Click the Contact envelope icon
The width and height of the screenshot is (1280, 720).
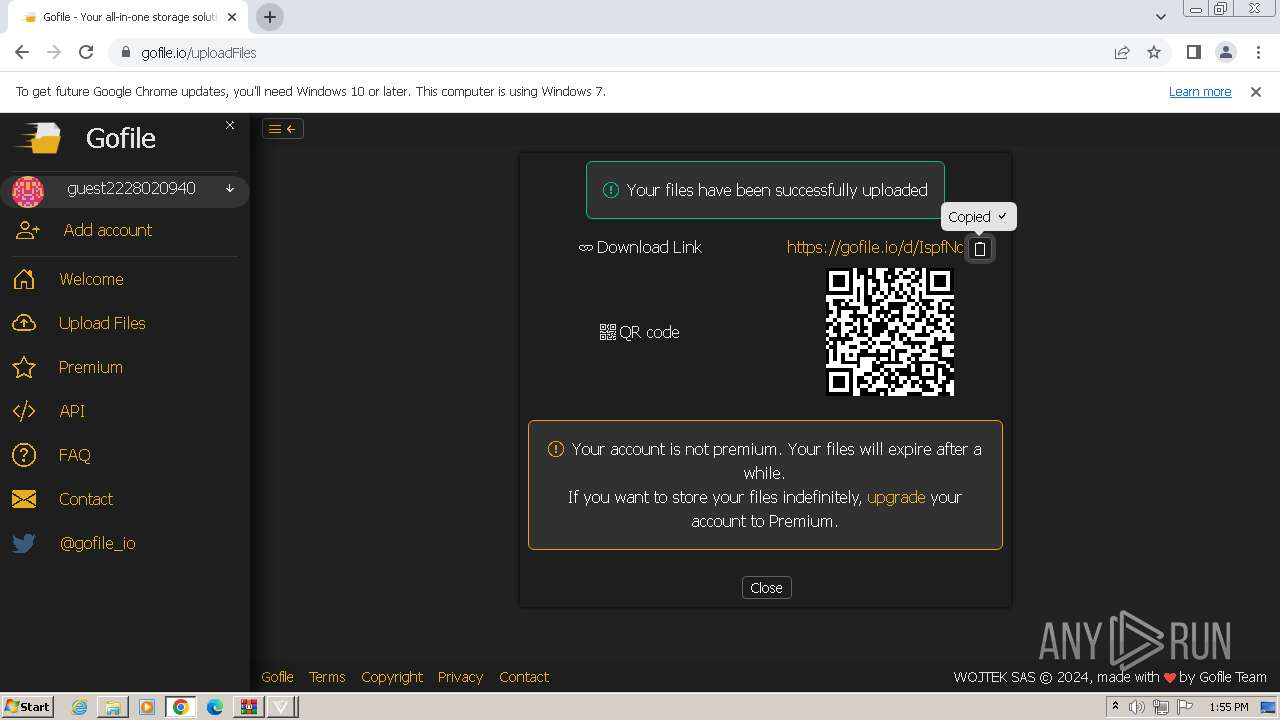(24, 499)
